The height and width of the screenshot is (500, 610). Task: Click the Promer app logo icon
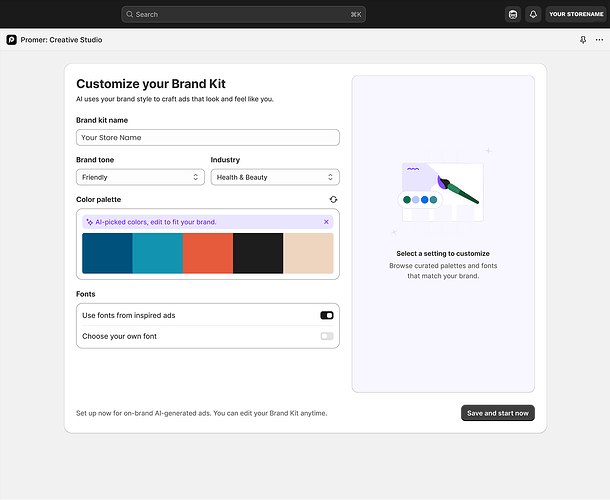(12, 40)
